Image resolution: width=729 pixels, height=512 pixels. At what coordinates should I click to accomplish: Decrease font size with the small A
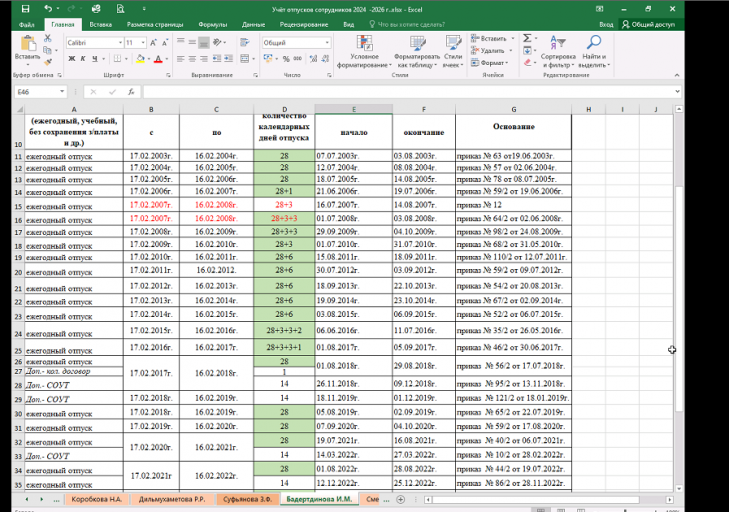point(165,43)
